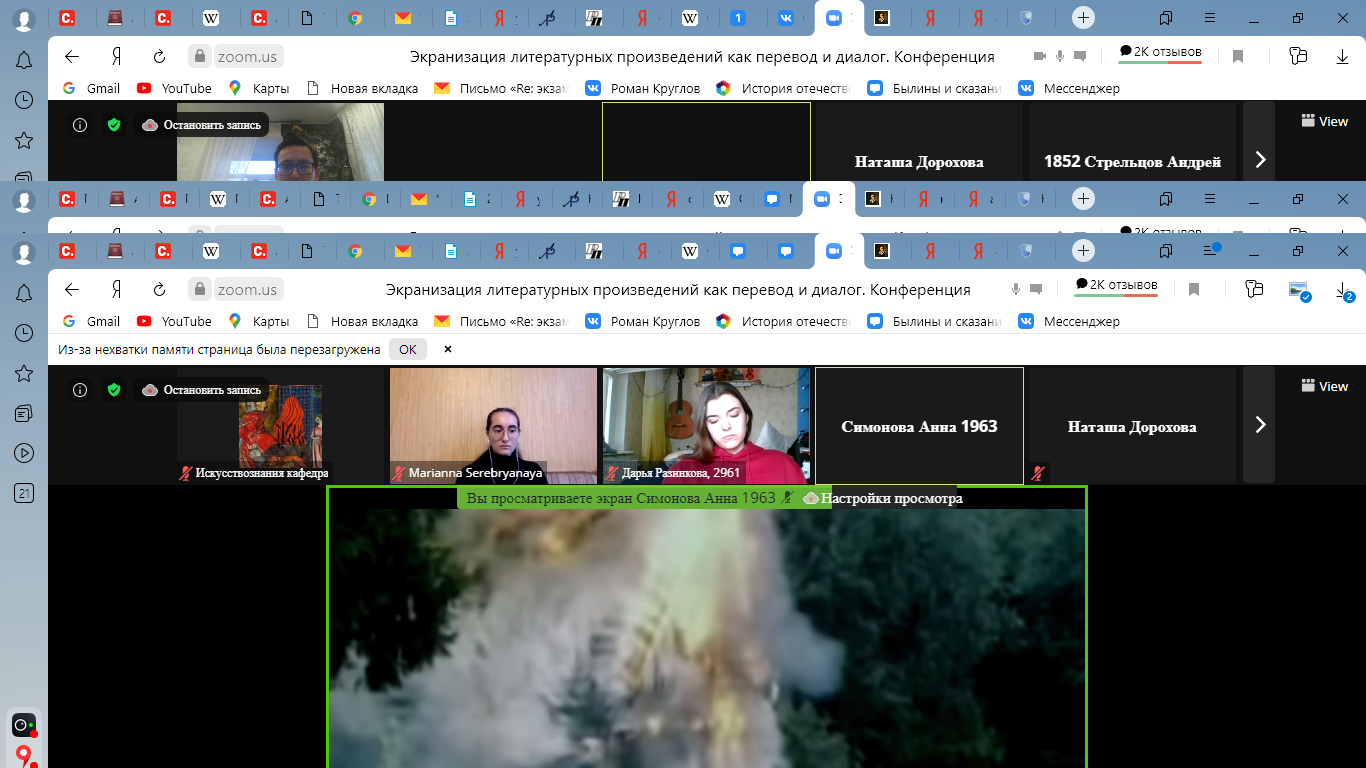Show meeting info icon in front Zoom
Image resolution: width=1366 pixels, height=768 pixels.
click(80, 390)
